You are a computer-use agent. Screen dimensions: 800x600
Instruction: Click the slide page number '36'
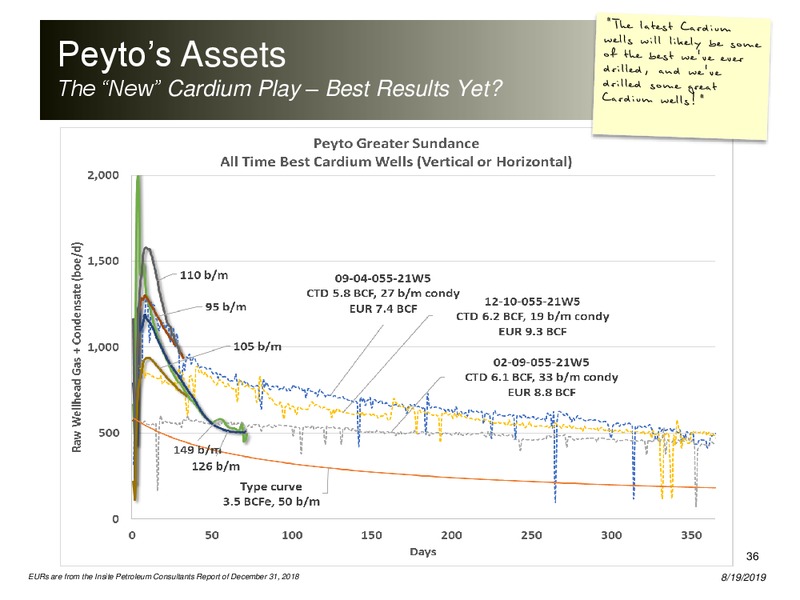(x=752, y=556)
